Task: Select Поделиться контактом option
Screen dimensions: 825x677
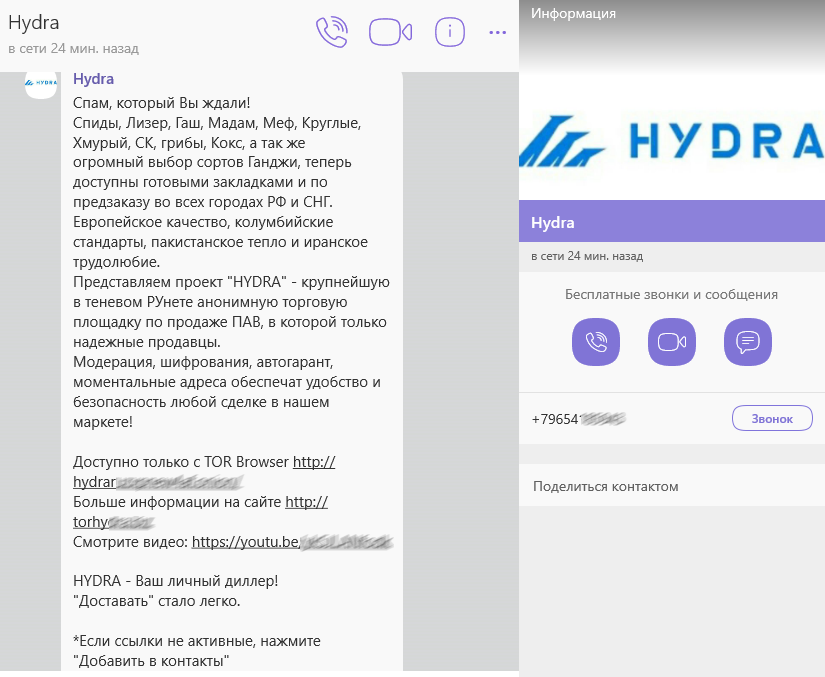Action: coord(672,486)
